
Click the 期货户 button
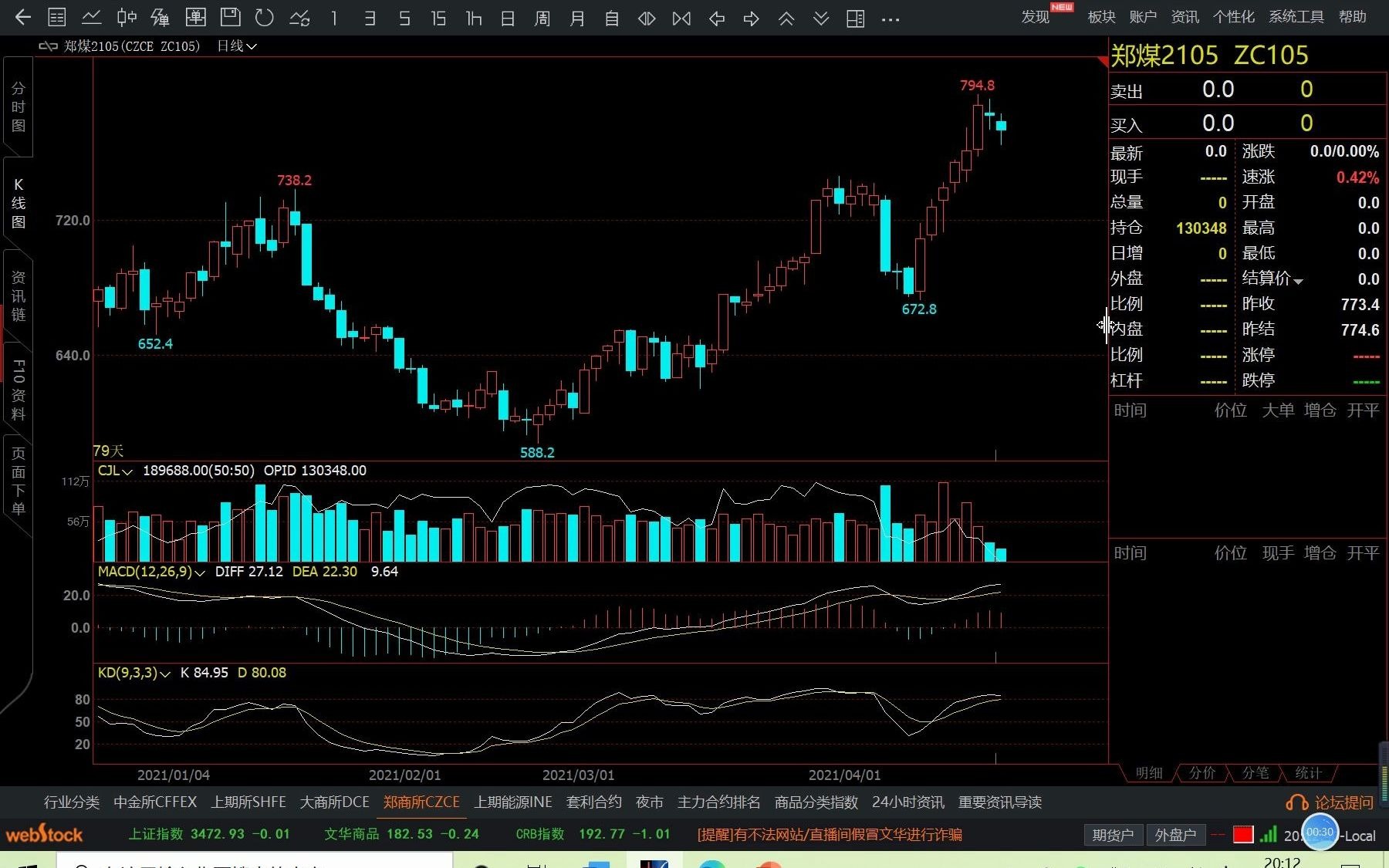(1113, 835)
